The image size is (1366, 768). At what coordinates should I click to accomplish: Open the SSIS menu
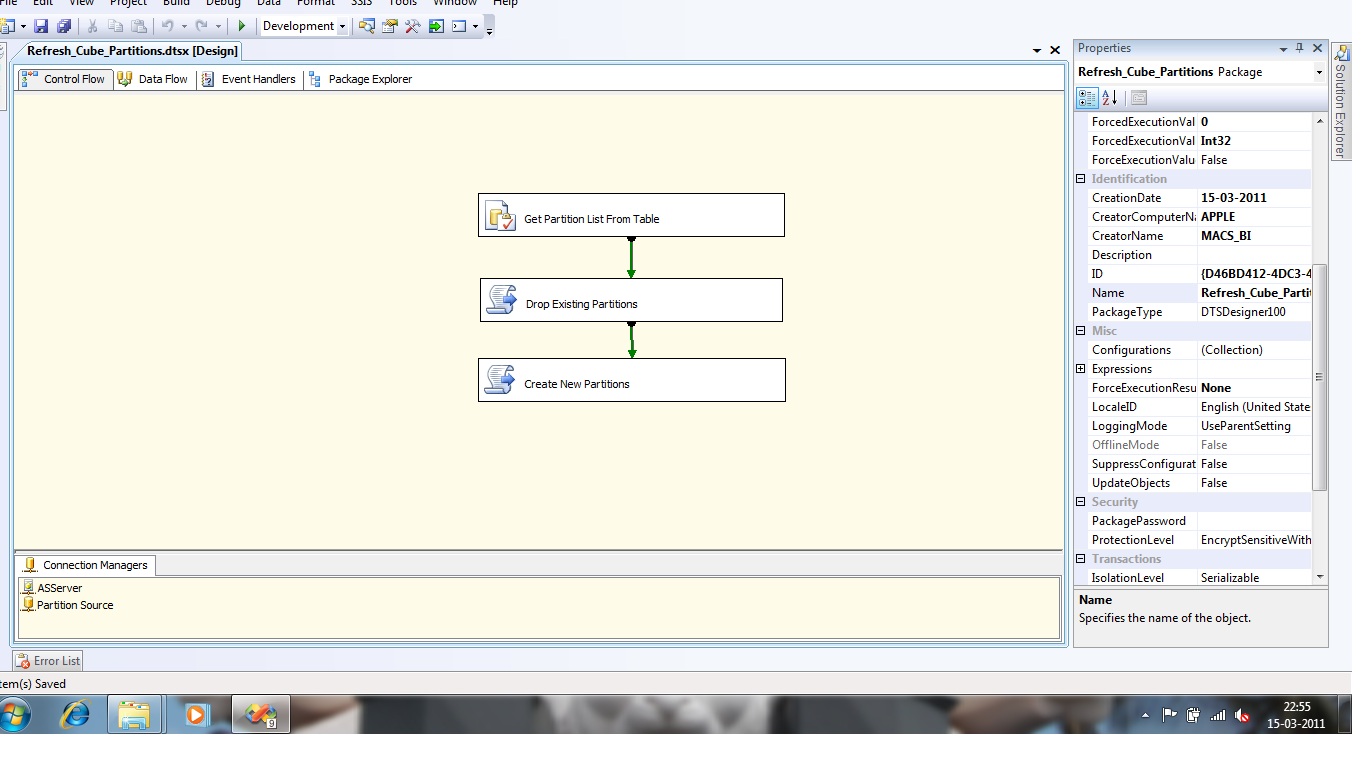pyautogui.click(x=361, y=4)
